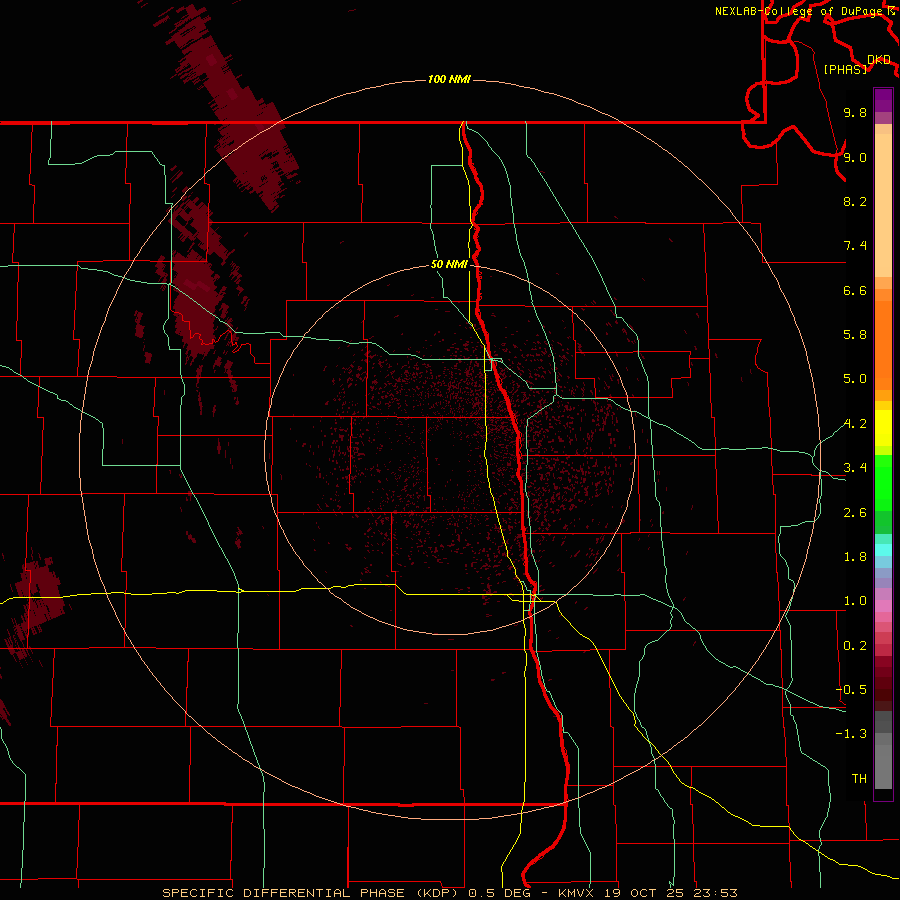Click the pink segment of the color bar

click(x=883, y=606)
